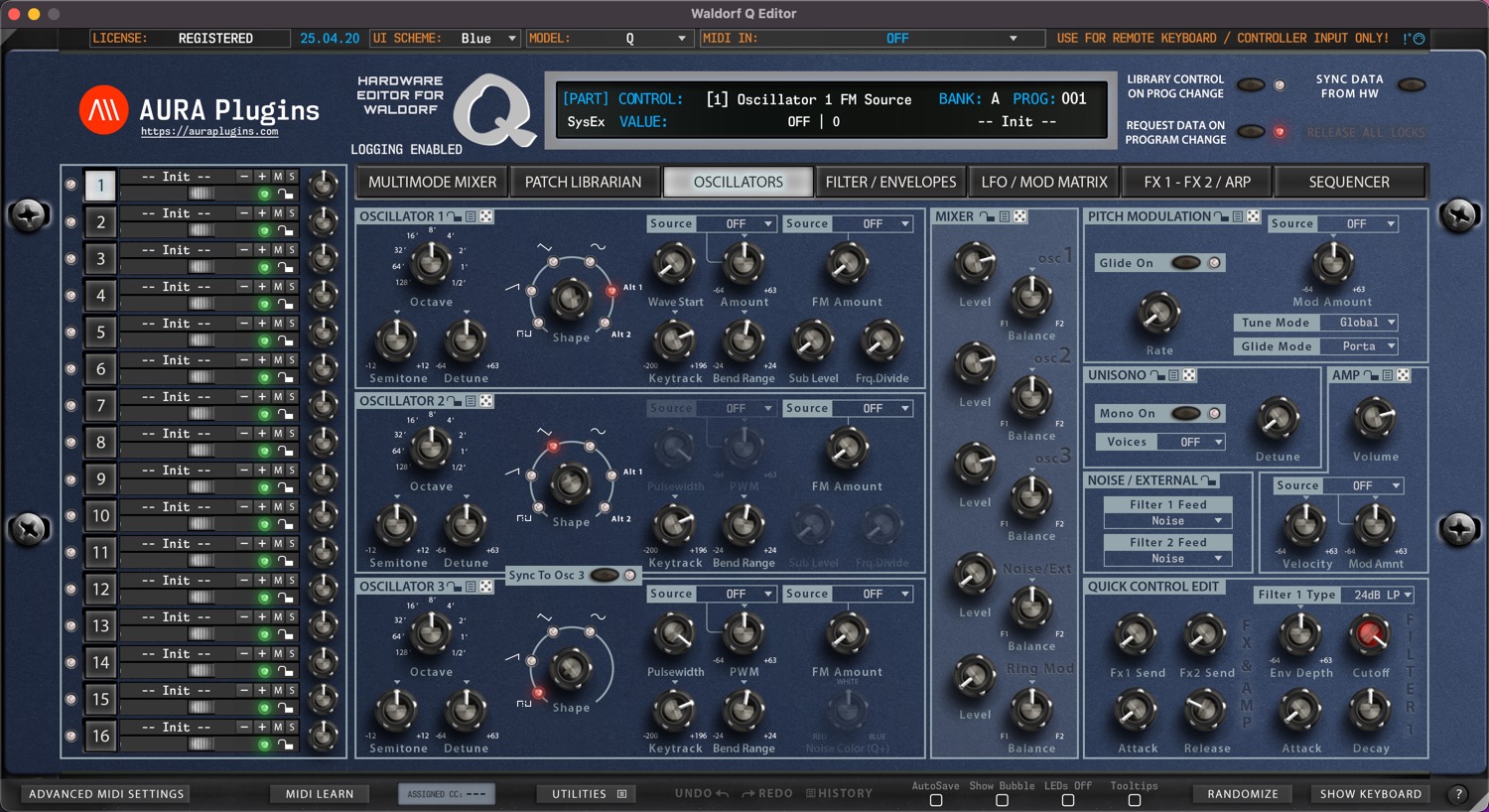The height and width of the screenshot is (812, 1489).
Task: Click the Pitch Modulation lock icon
Action: (x=1221, y=216)
